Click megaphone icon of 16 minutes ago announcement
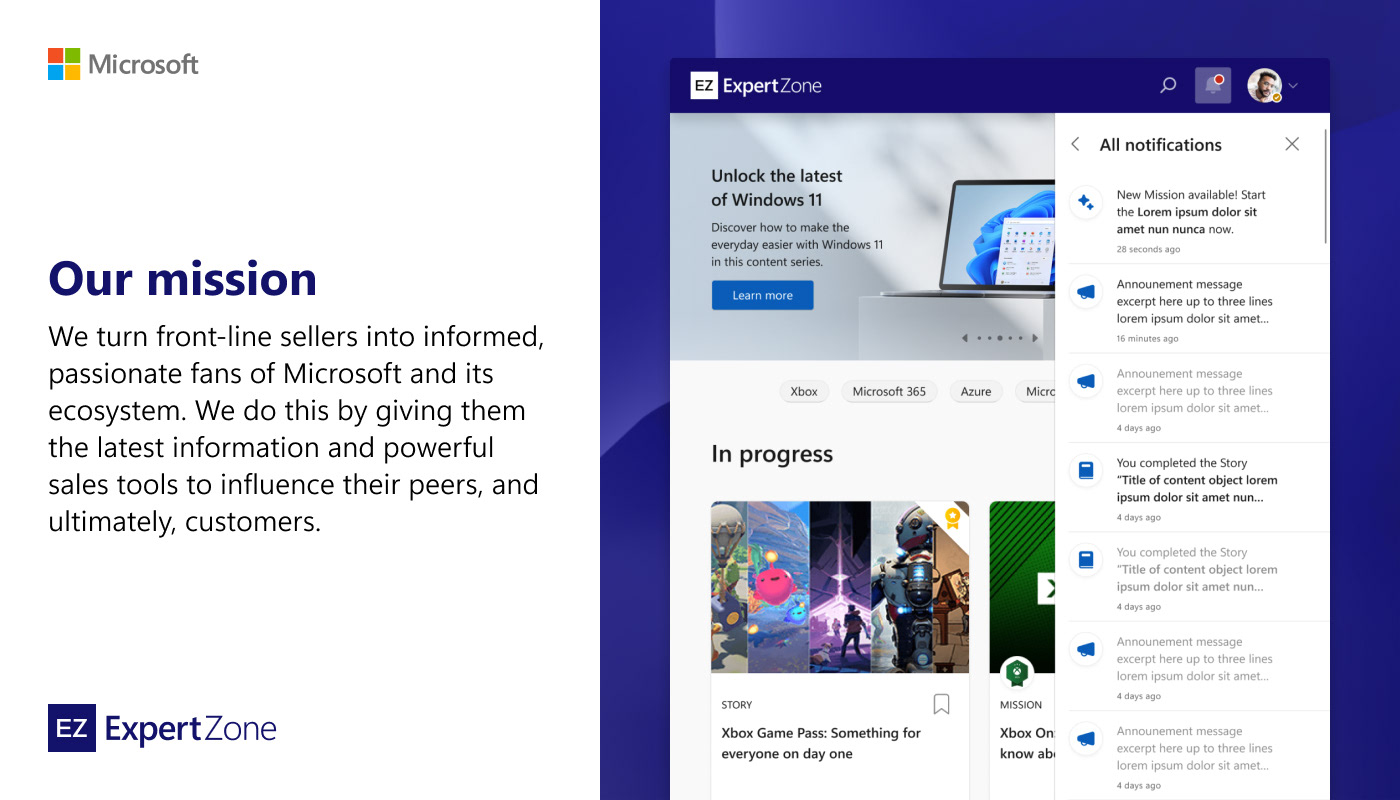Viewport: 1400px width, 800px height. pos(1085,293)
